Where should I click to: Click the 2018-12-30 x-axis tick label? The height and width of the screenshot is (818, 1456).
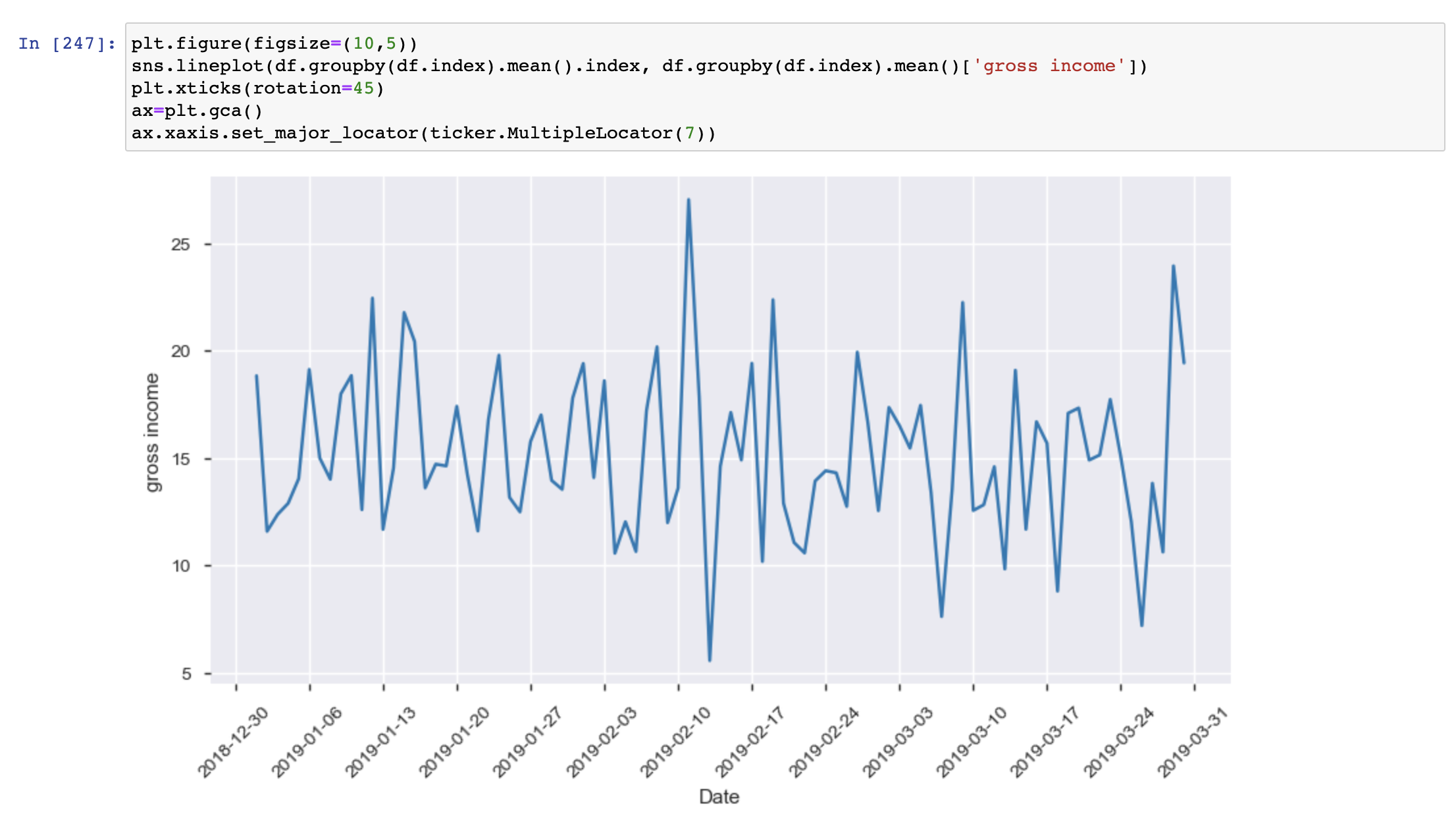click(233, 742)
